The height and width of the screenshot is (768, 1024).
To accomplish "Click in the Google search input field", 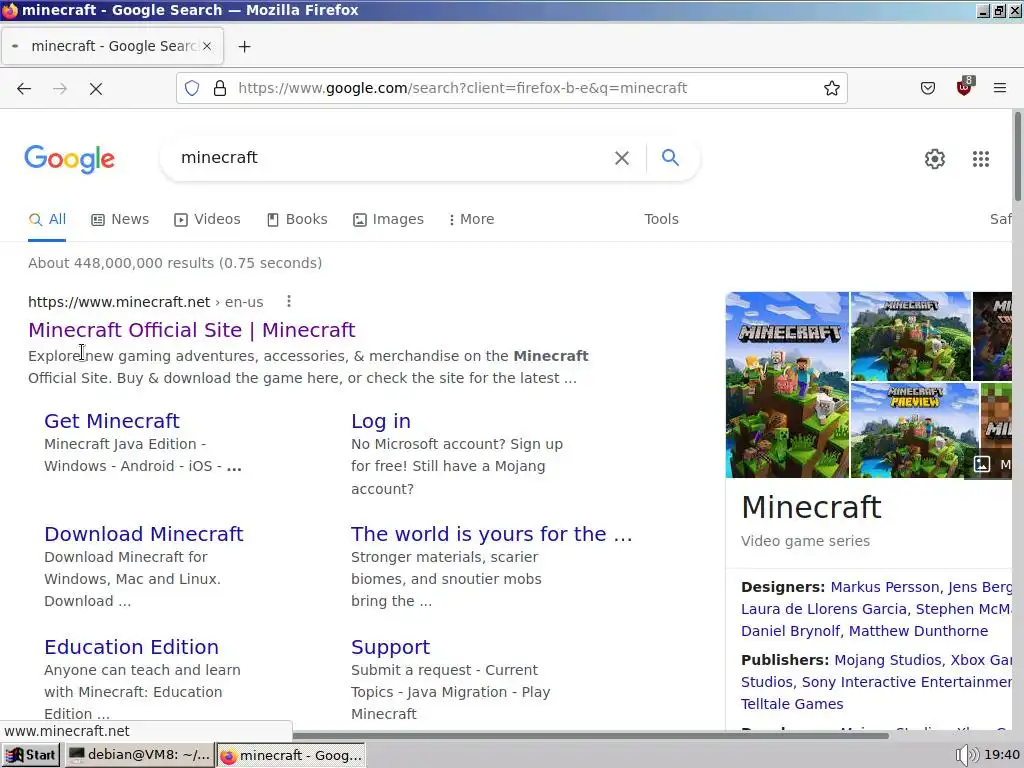I will click(392, 157).
